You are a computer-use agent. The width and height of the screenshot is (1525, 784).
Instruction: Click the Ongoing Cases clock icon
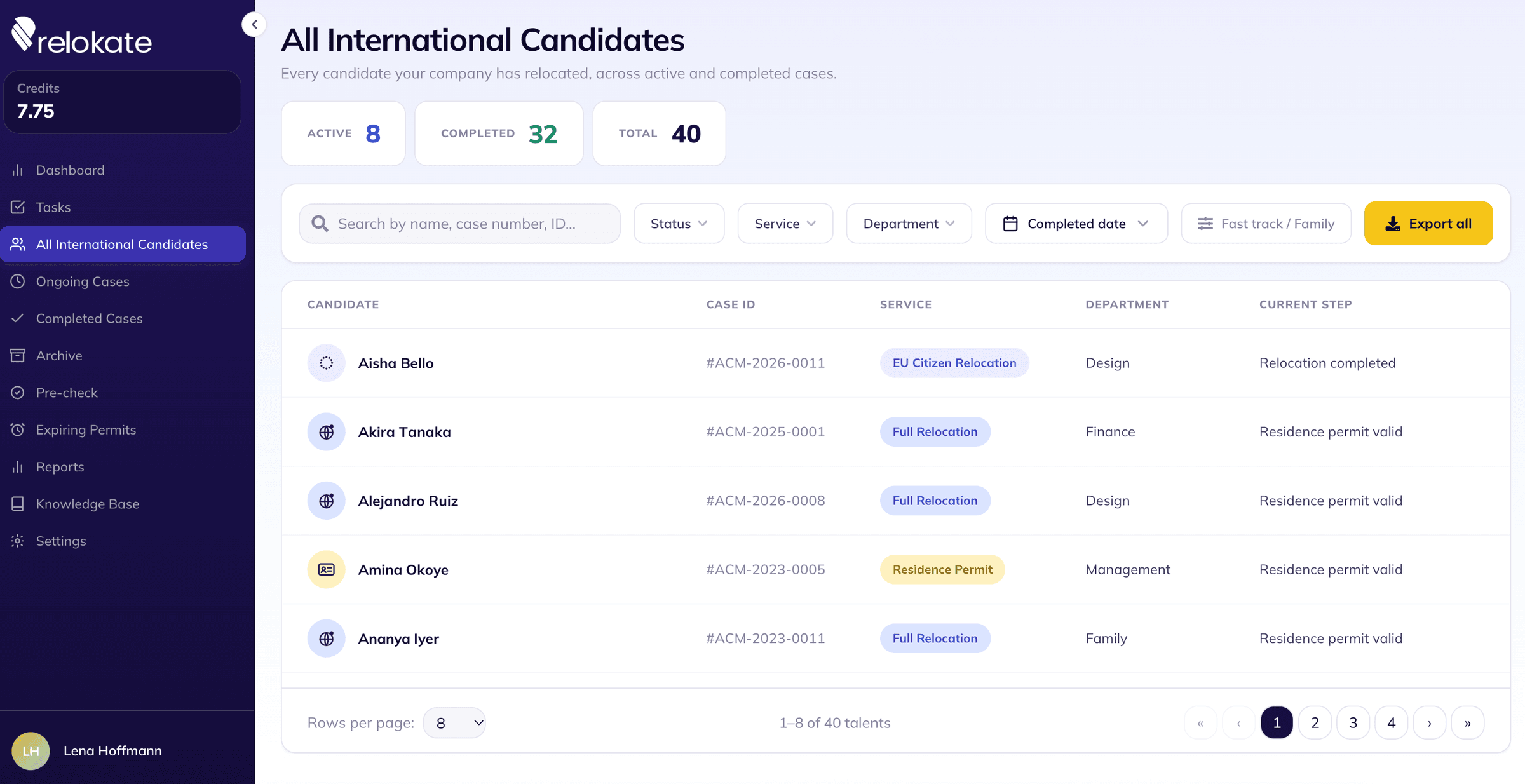[18, 281]
